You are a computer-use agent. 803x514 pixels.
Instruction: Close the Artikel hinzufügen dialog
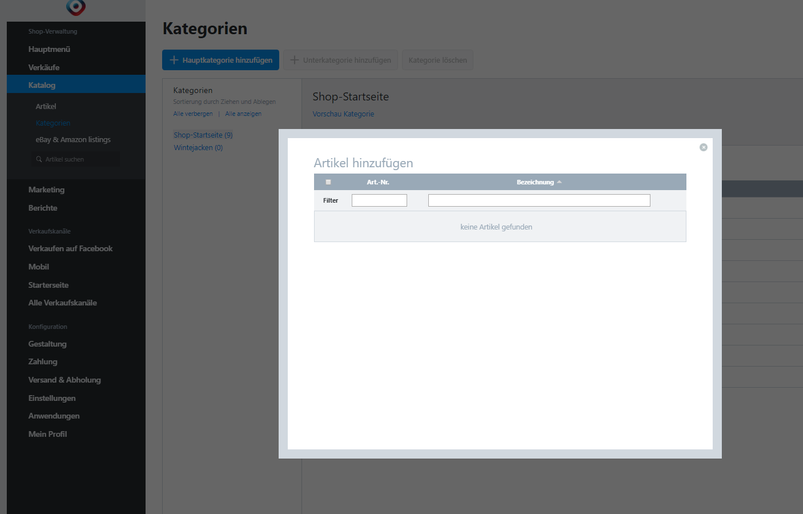tap(703, 147)
